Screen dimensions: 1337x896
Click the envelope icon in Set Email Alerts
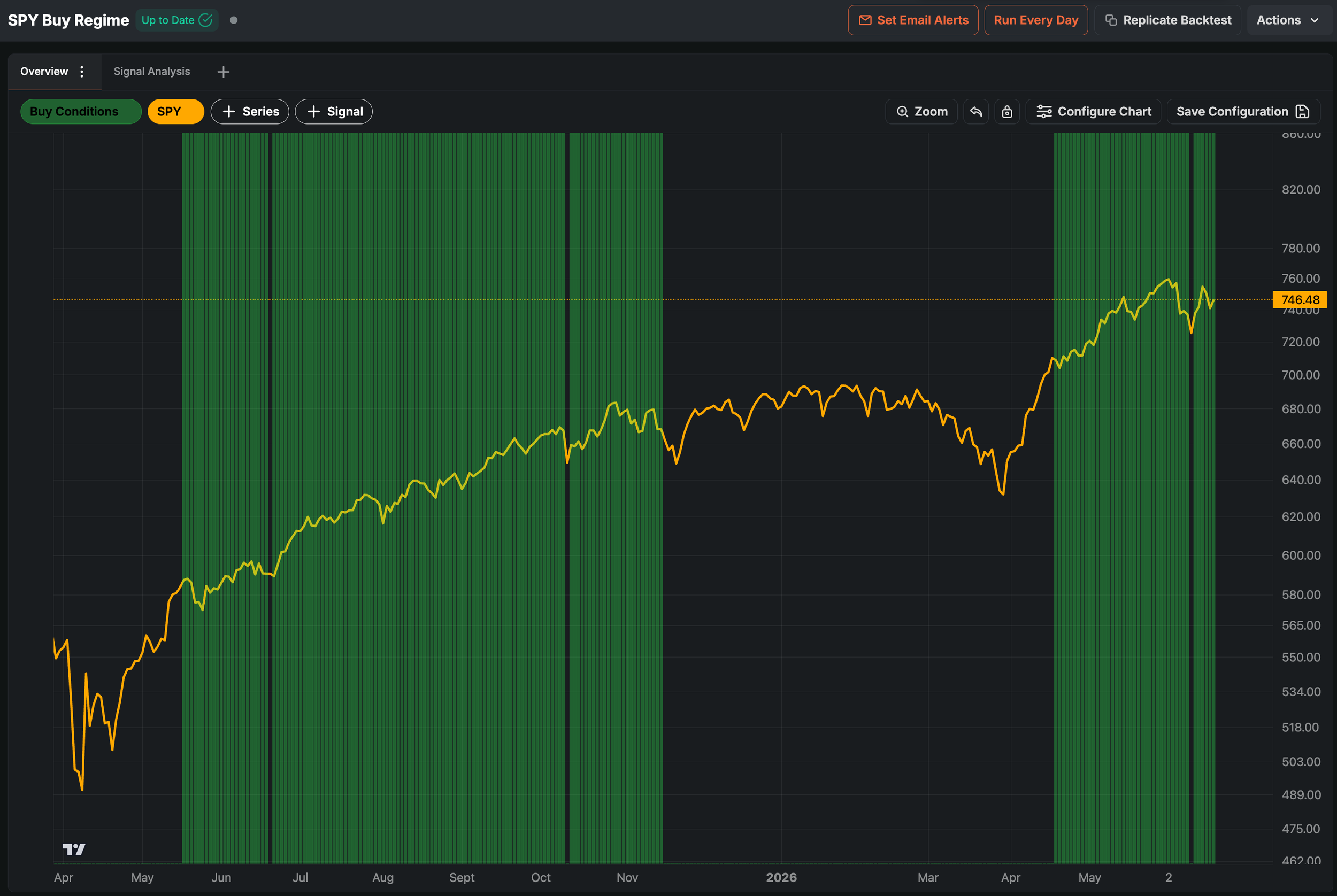click(x=865, y=20)
